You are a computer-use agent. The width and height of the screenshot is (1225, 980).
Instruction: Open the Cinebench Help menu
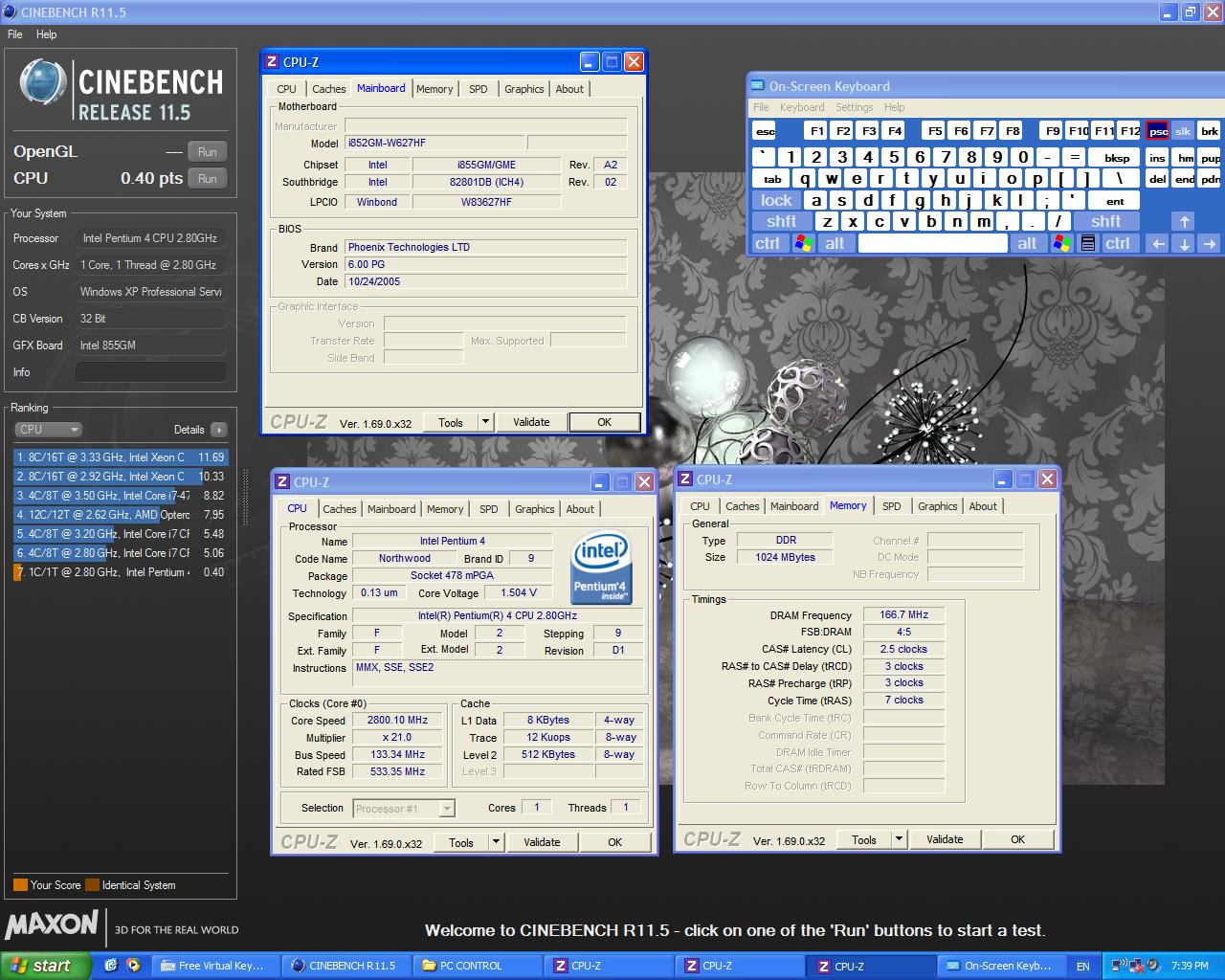tap(47, 34)
